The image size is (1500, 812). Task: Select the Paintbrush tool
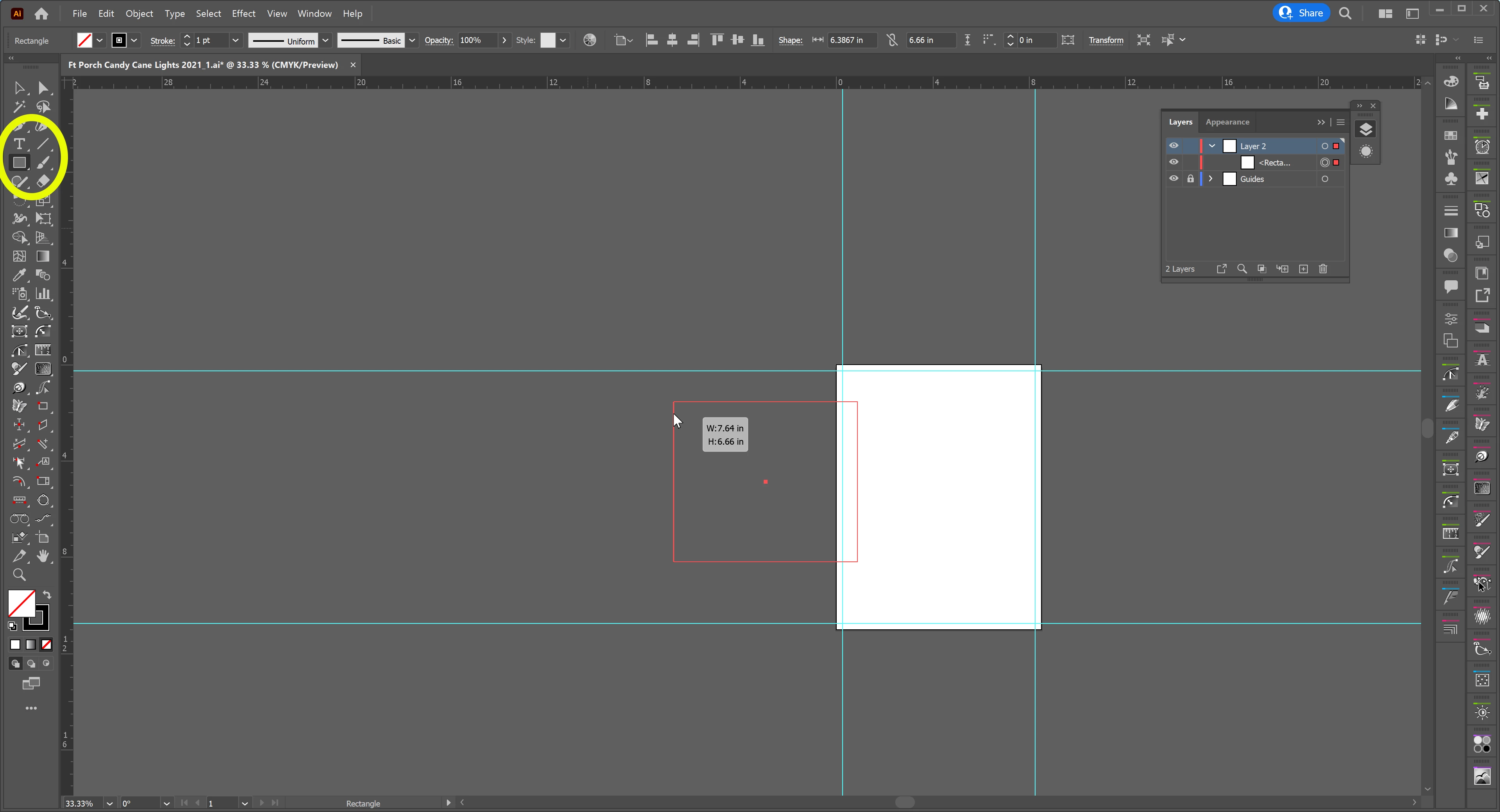click(43, 162)
